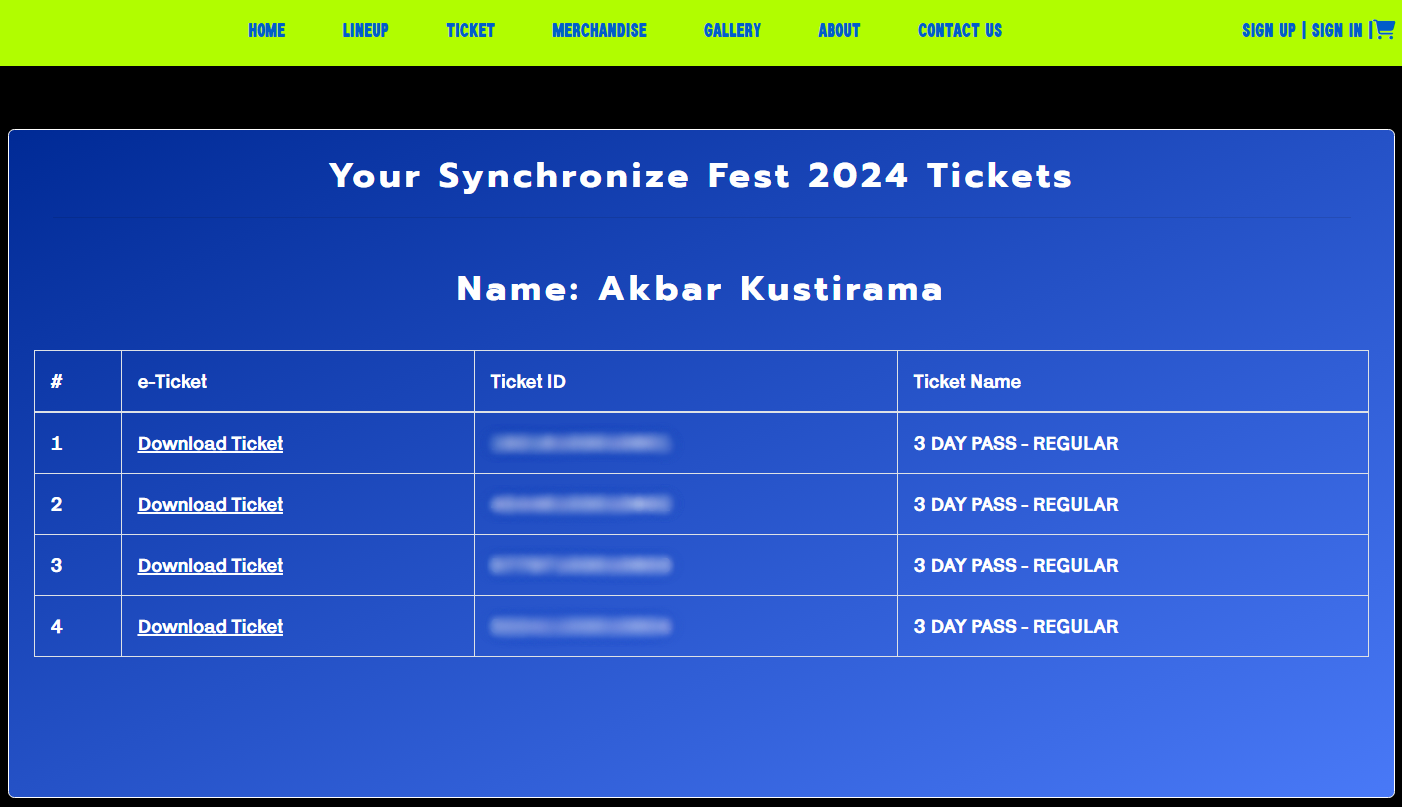Image resolution: width=1402 pixels, height=807 pixels.
Task: Open the shopping cart
Action: (1384, 30)
